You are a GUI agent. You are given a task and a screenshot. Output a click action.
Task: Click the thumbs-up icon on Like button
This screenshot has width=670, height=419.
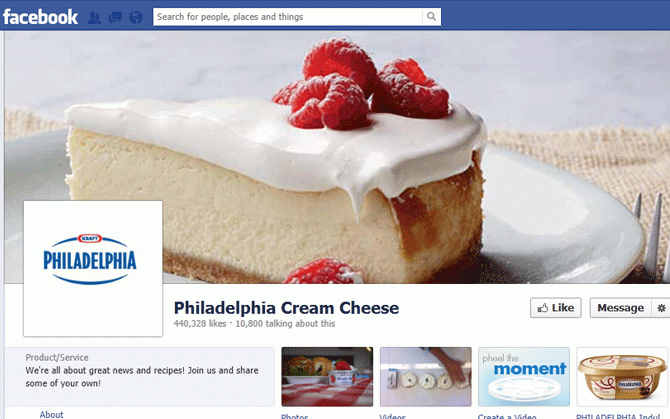[x=543, y=308]
